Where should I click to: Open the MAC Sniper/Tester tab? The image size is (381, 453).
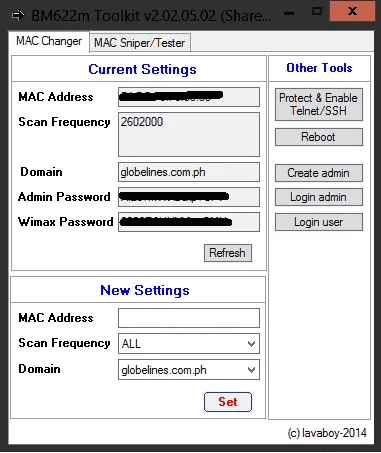(x=140, y=43)
